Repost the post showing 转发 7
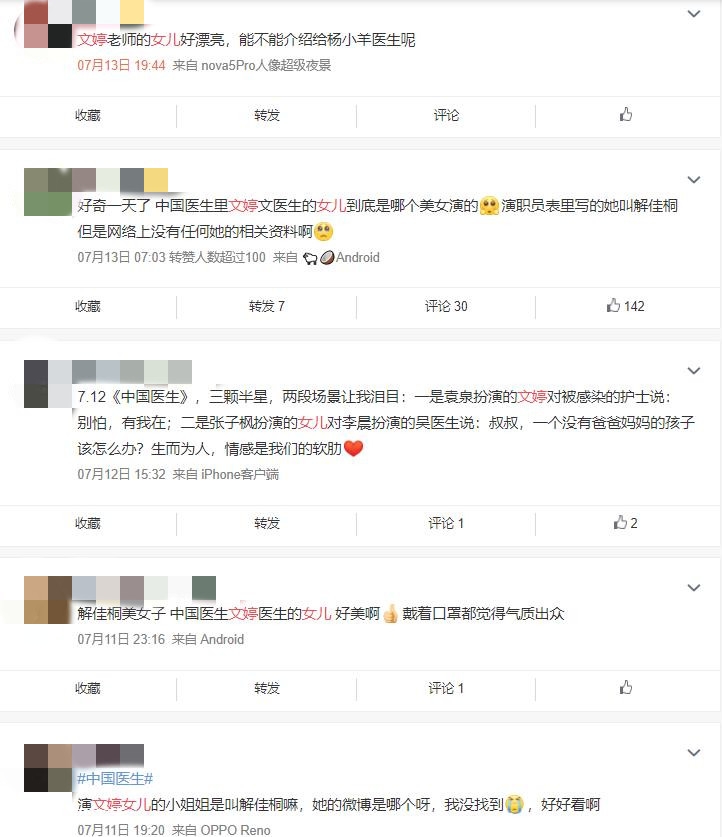 click(267, 306)
